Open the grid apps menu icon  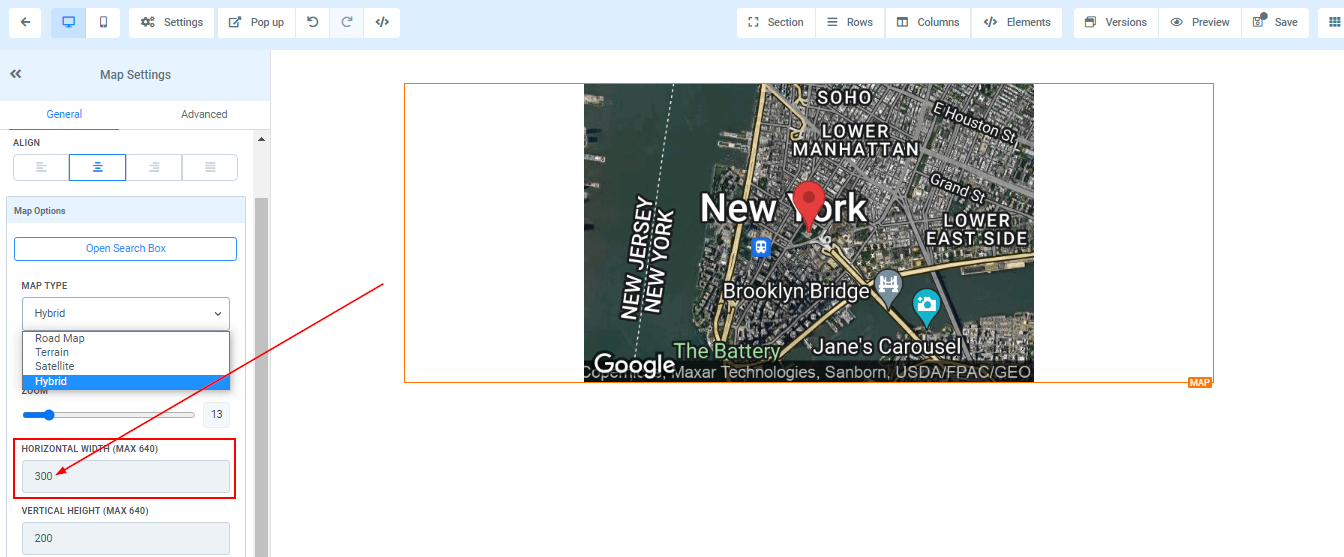coord(1332,22)
